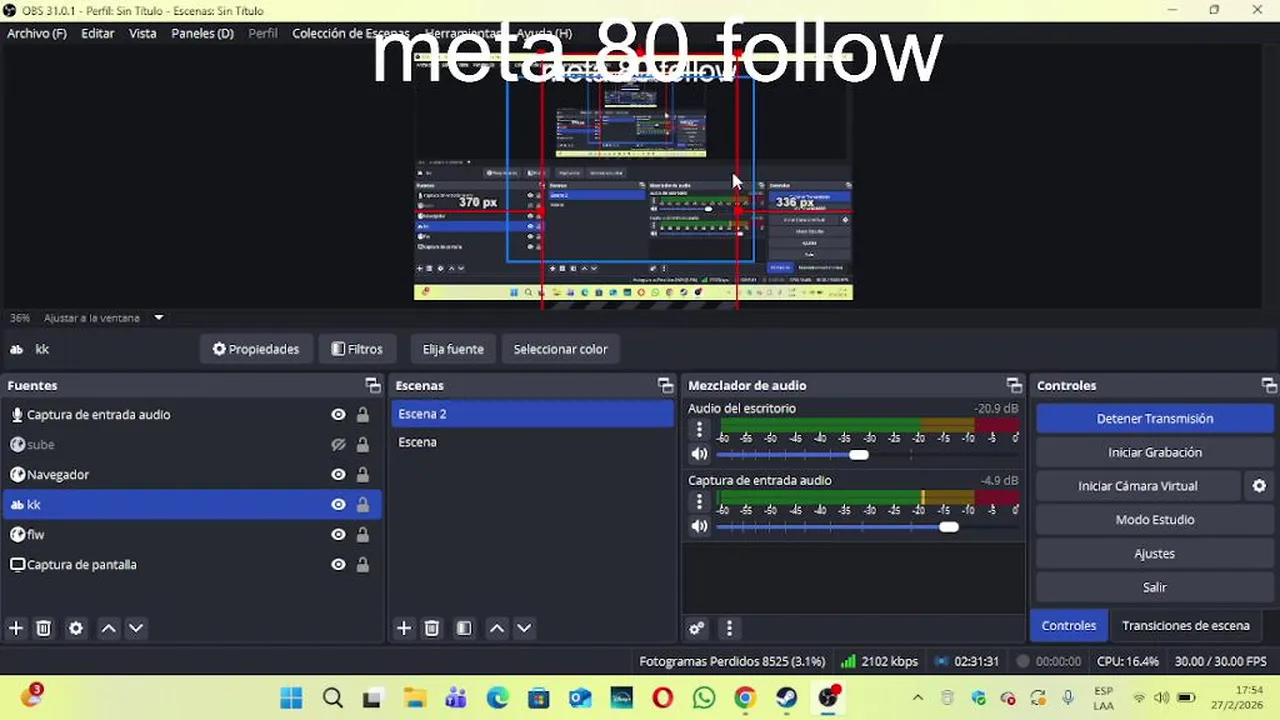Open Captura de entrada audio three-dot options
This screenshot has height=720, width=1280.
click(x=699, y=502)
